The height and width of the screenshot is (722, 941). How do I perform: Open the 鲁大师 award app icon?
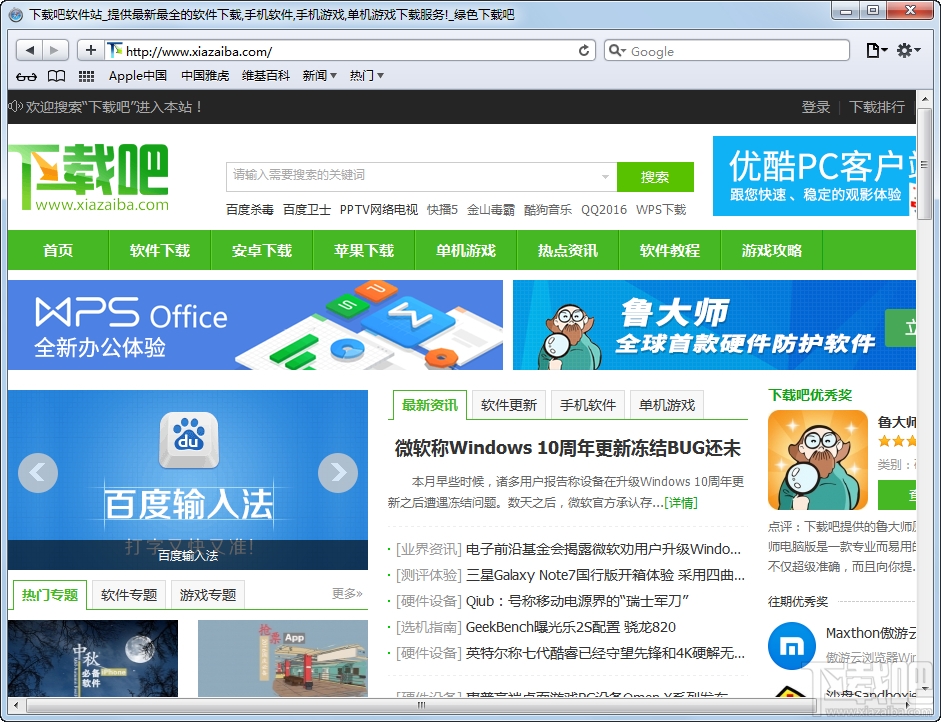point(818,460)
